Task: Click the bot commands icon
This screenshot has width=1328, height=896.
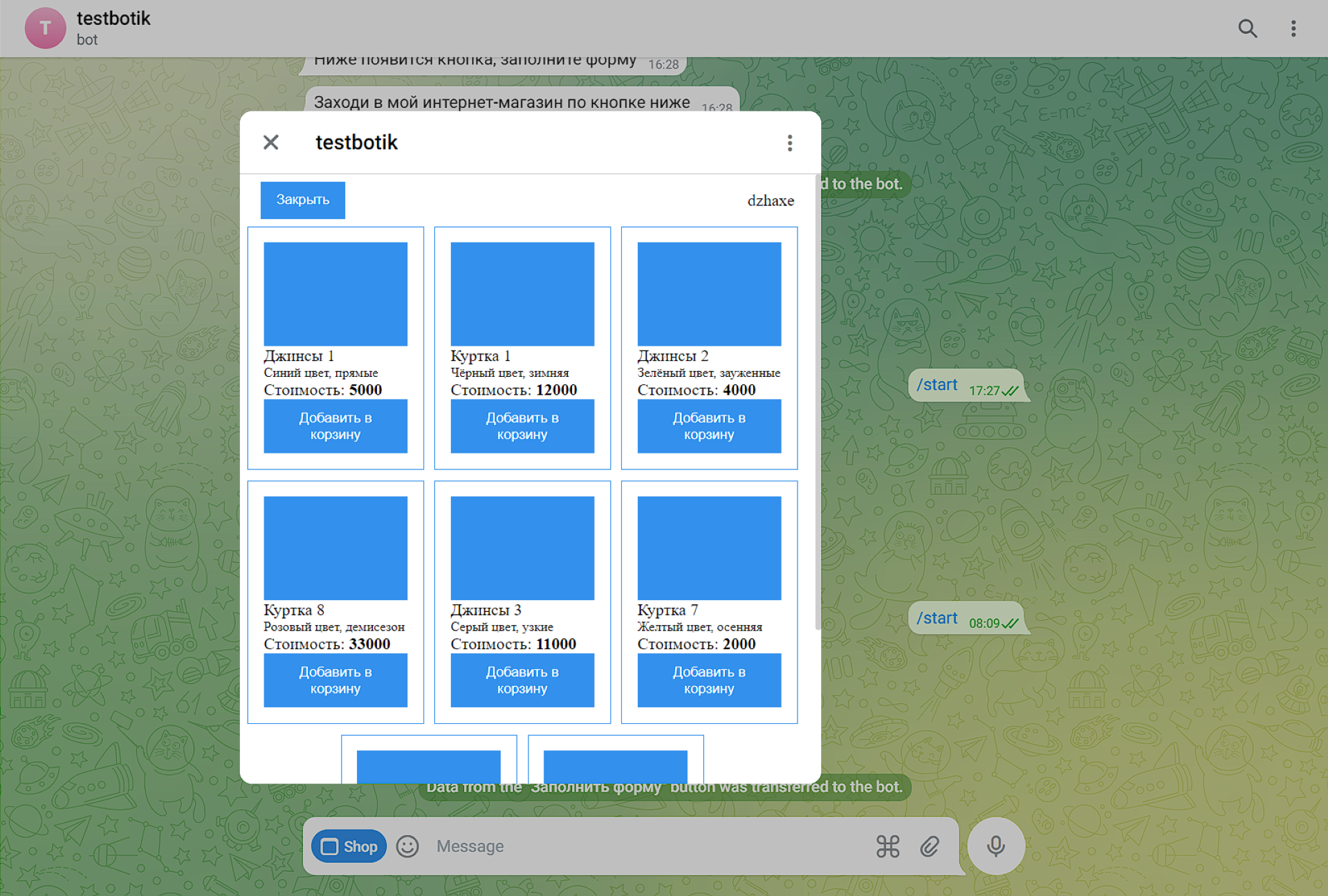Action: coord(887,846)
